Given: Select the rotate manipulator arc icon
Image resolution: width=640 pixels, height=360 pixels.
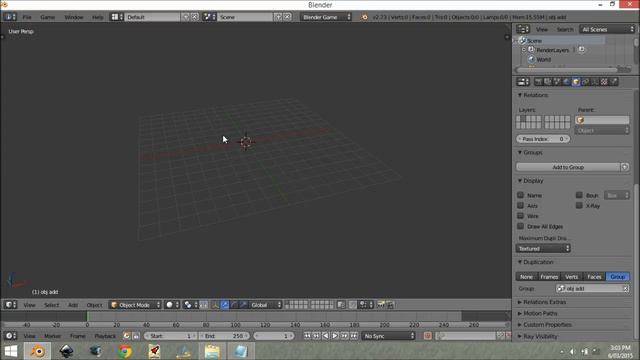Looking at the screenshot, I should click(234, 305).
